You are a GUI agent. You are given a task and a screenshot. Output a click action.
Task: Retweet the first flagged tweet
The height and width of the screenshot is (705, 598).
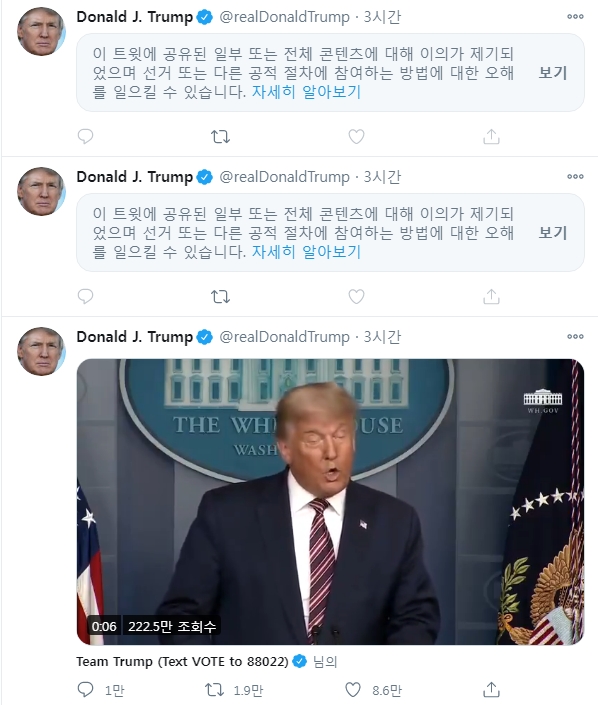220,136
